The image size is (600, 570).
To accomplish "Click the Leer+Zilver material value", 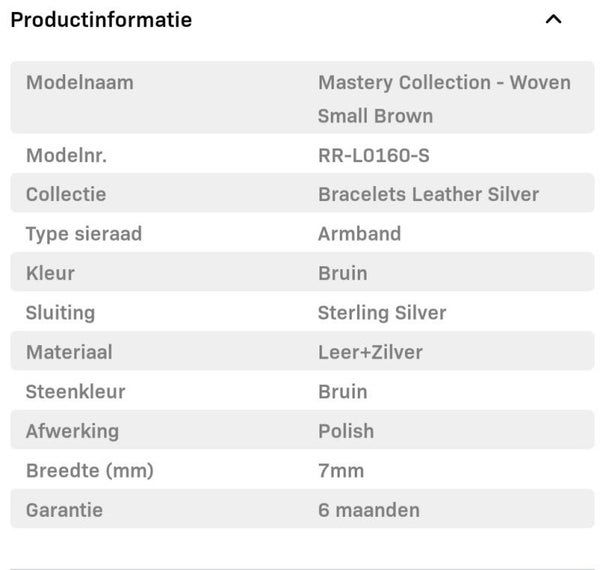I will tap(370, 352).
